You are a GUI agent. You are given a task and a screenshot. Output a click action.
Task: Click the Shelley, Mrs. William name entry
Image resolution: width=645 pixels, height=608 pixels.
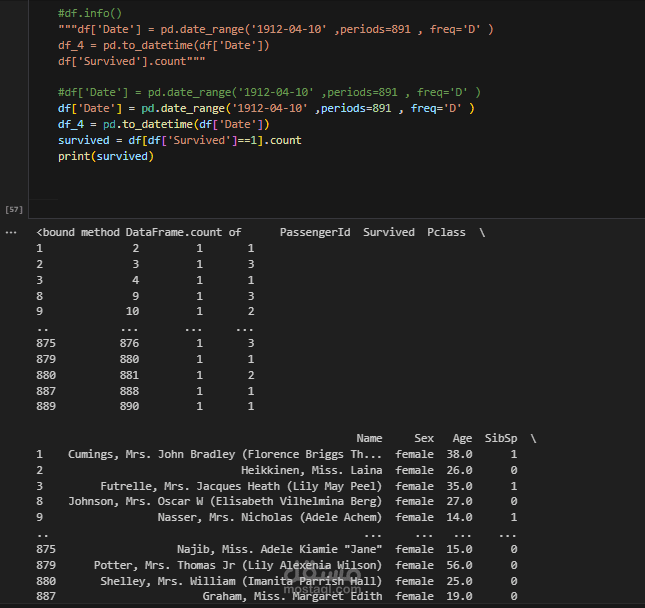click(241, 581)
